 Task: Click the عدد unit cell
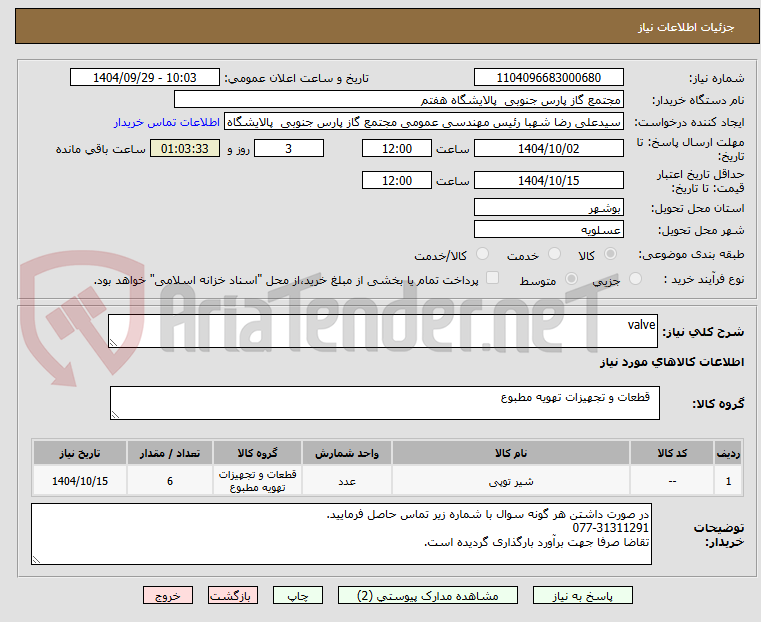[347, 481]
